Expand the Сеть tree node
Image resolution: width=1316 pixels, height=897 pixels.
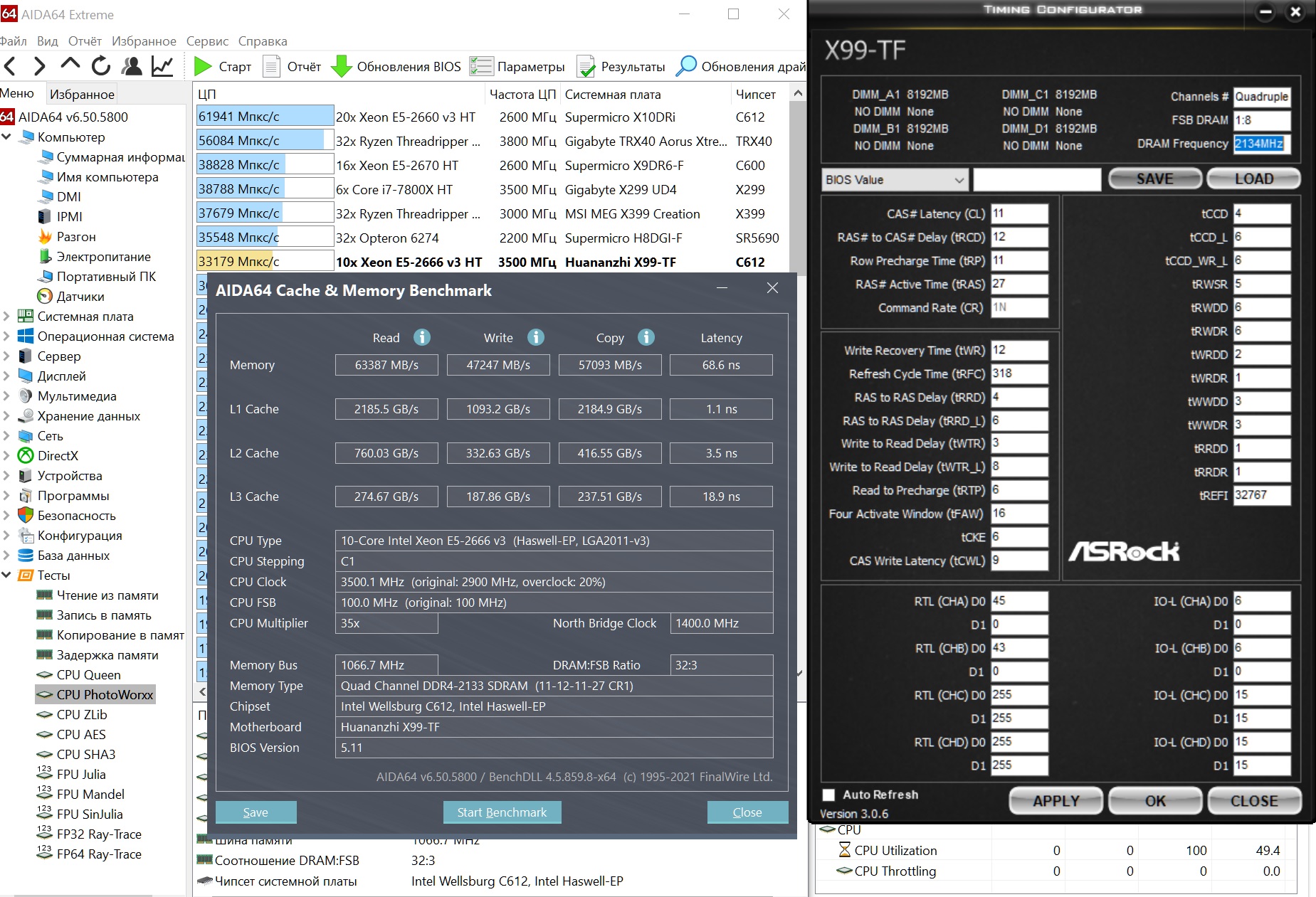pos(6,436)
